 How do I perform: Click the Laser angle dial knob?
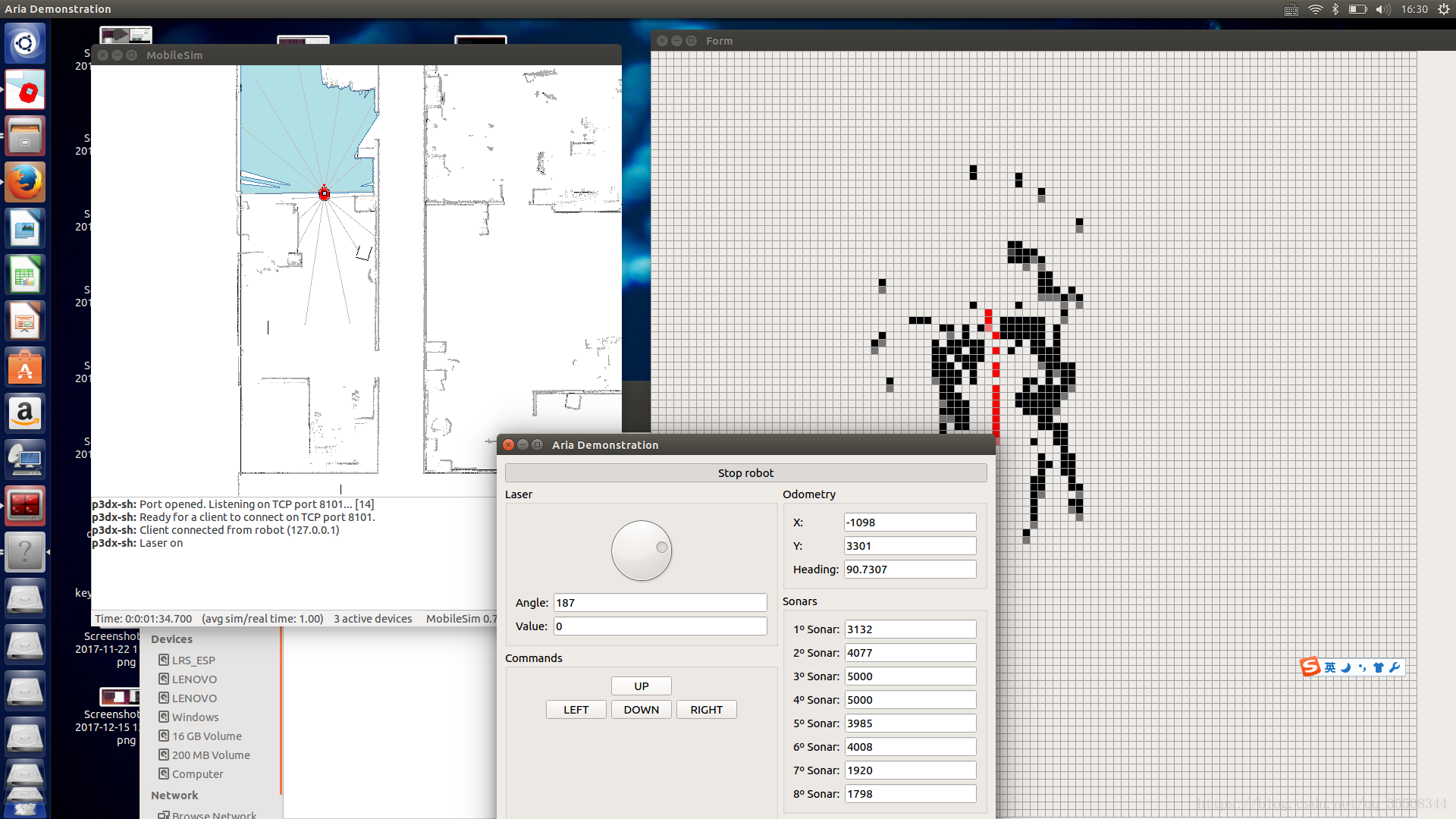pos(642,551)
